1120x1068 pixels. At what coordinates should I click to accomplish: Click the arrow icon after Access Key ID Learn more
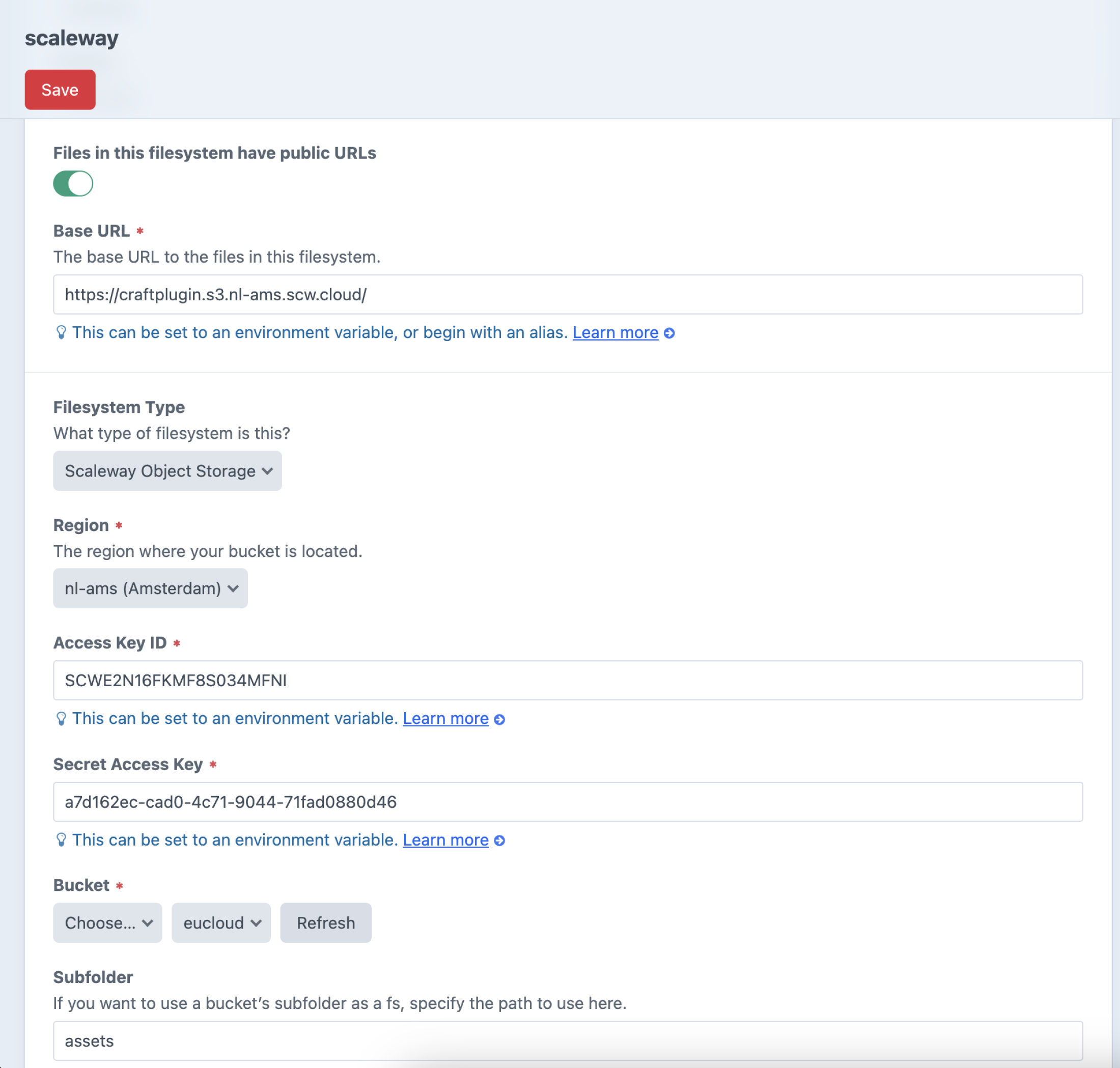(x=499, y=719)
